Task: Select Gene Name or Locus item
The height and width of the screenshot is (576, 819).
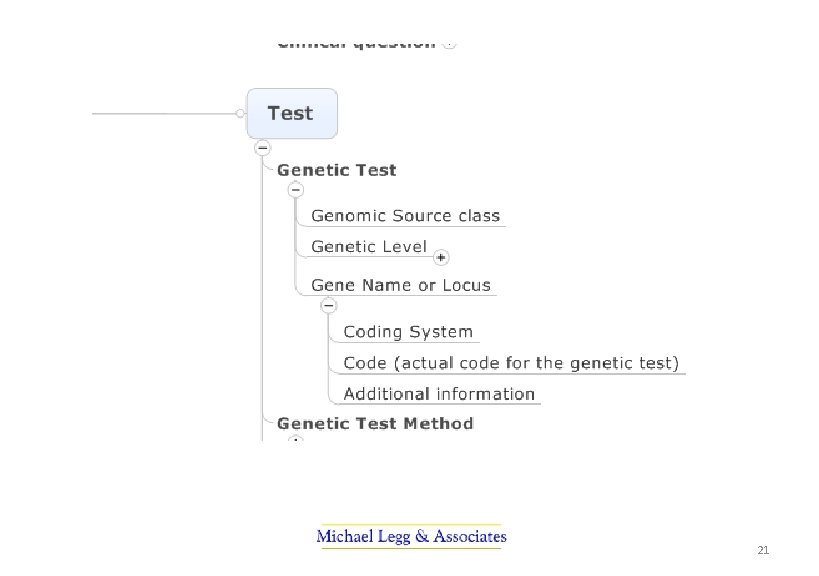Action: click(401, 285)
